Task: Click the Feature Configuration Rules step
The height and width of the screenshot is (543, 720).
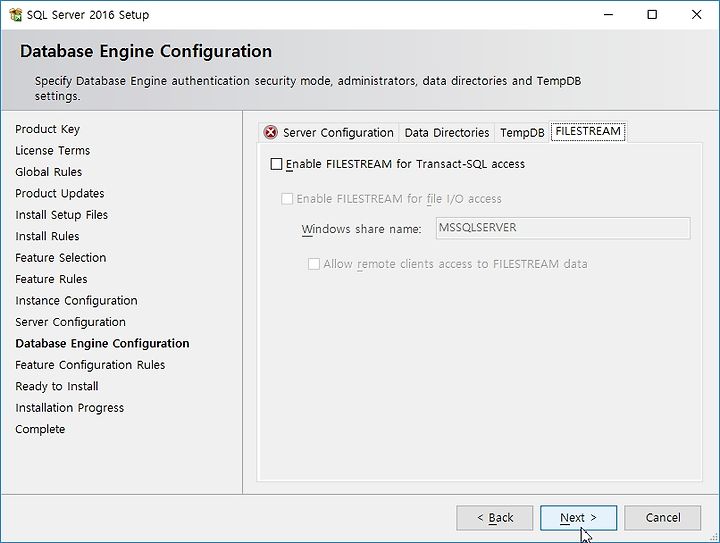Action: pyautogui.click(x=90, y=365)
